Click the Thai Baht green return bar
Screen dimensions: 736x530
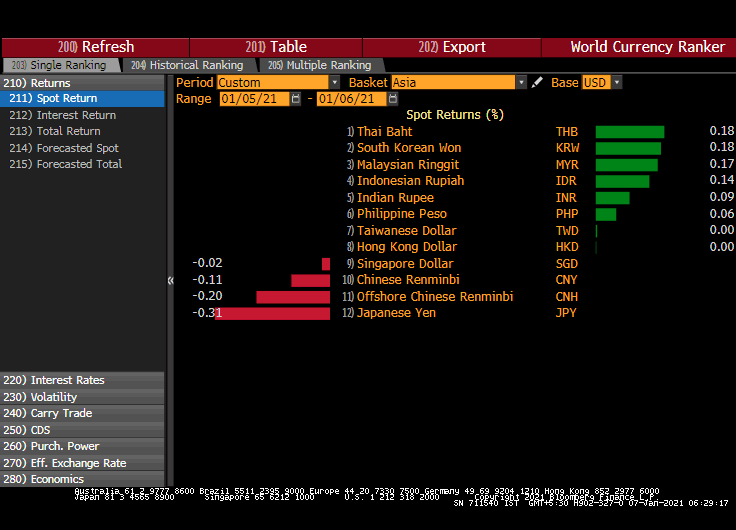(629, 132)
